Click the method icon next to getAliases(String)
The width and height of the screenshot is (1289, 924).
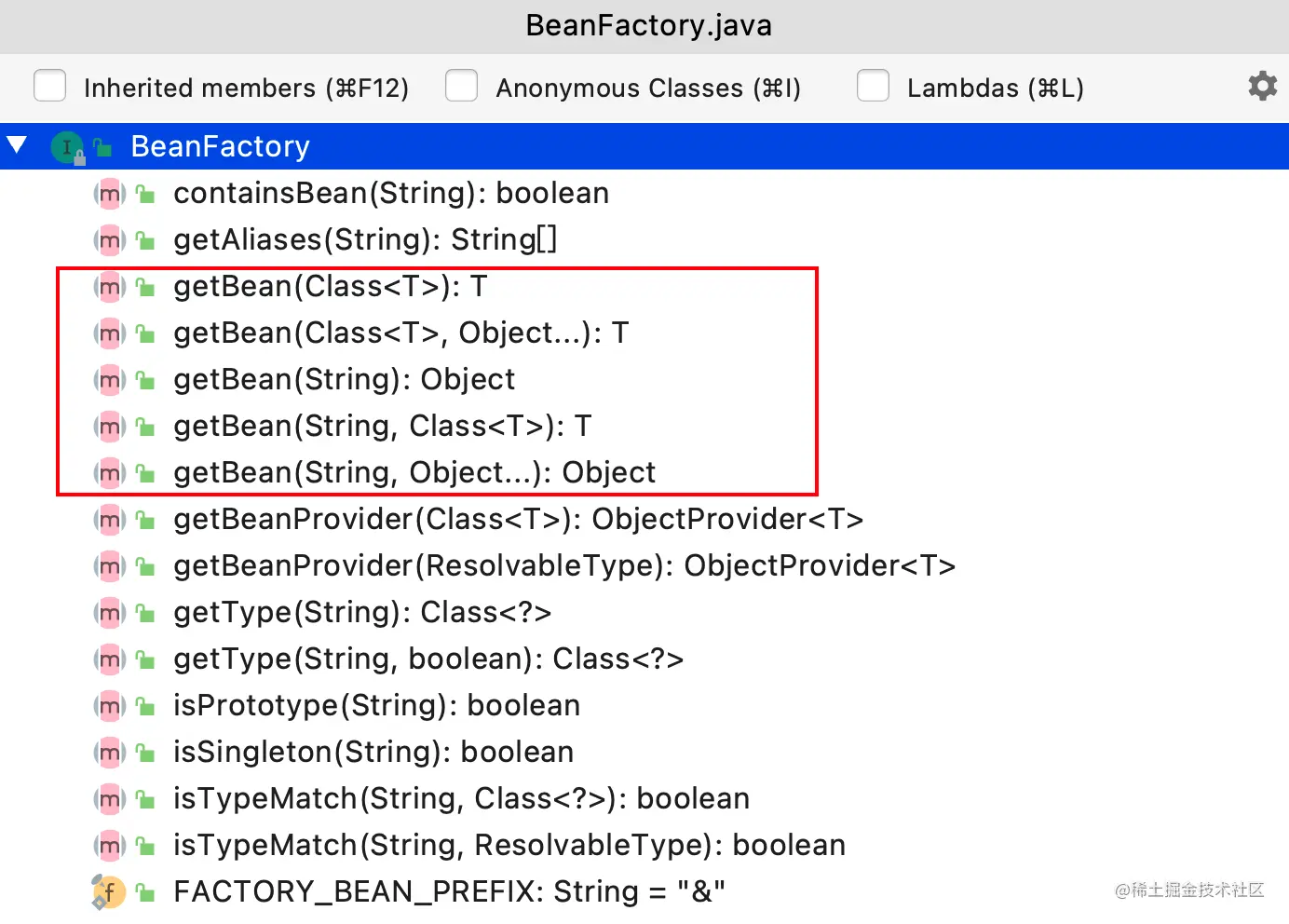point(110,240)
